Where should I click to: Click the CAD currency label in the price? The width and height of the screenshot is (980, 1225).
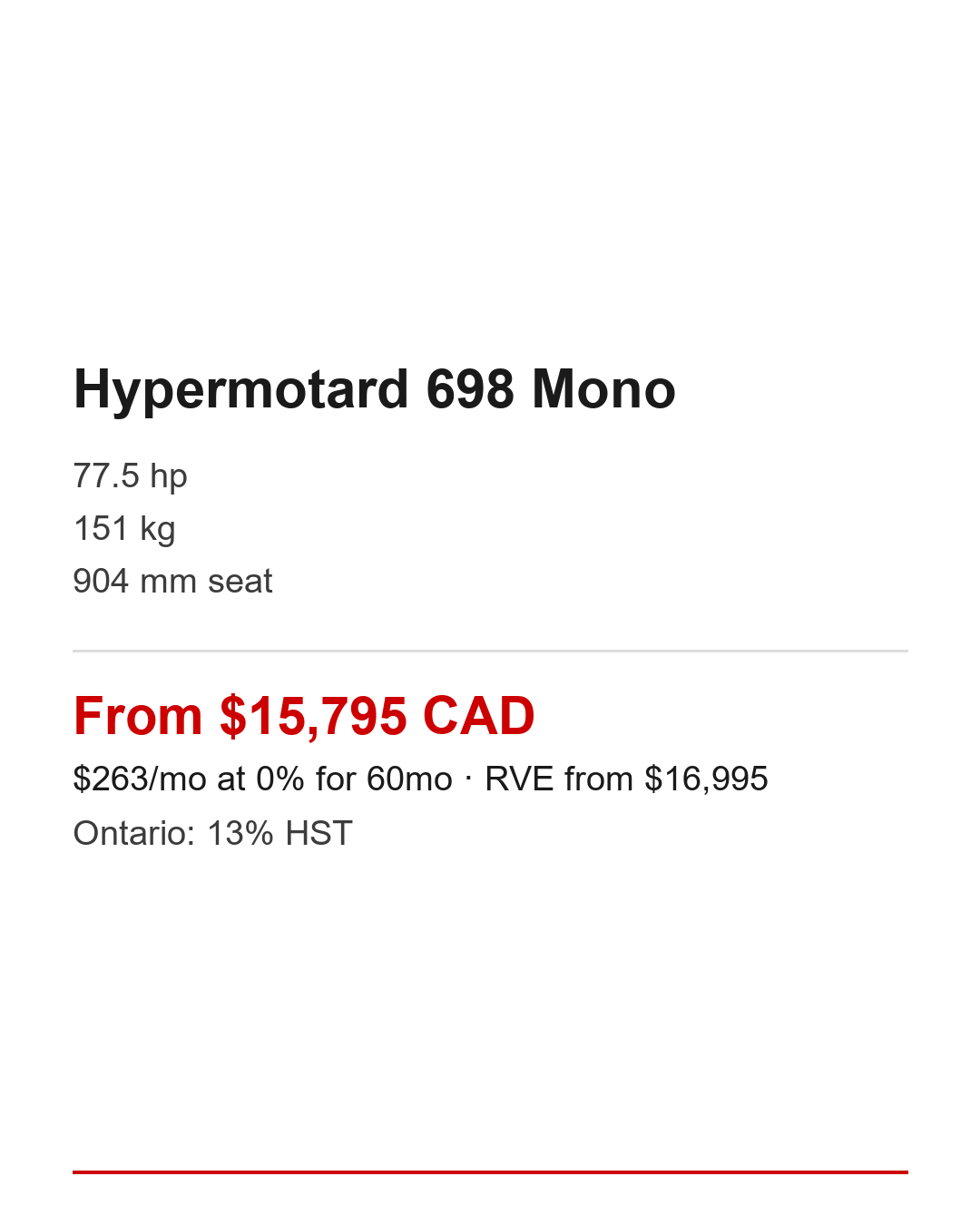[478, 717]
